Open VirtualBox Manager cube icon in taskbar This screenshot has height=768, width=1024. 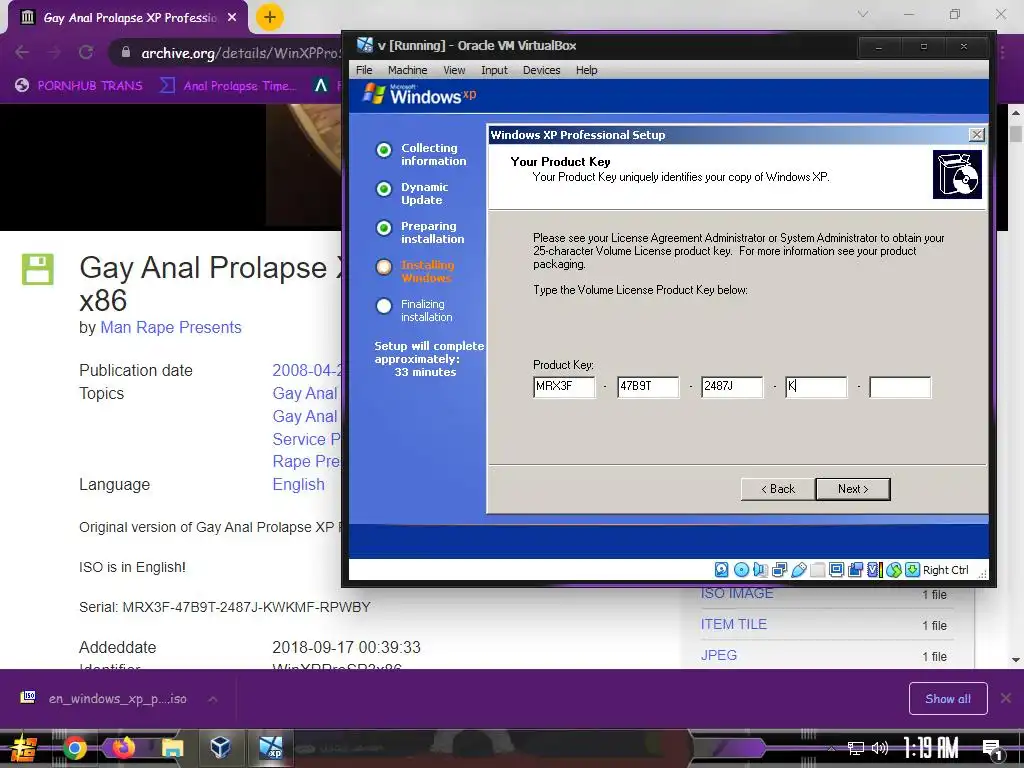point(221,747)
